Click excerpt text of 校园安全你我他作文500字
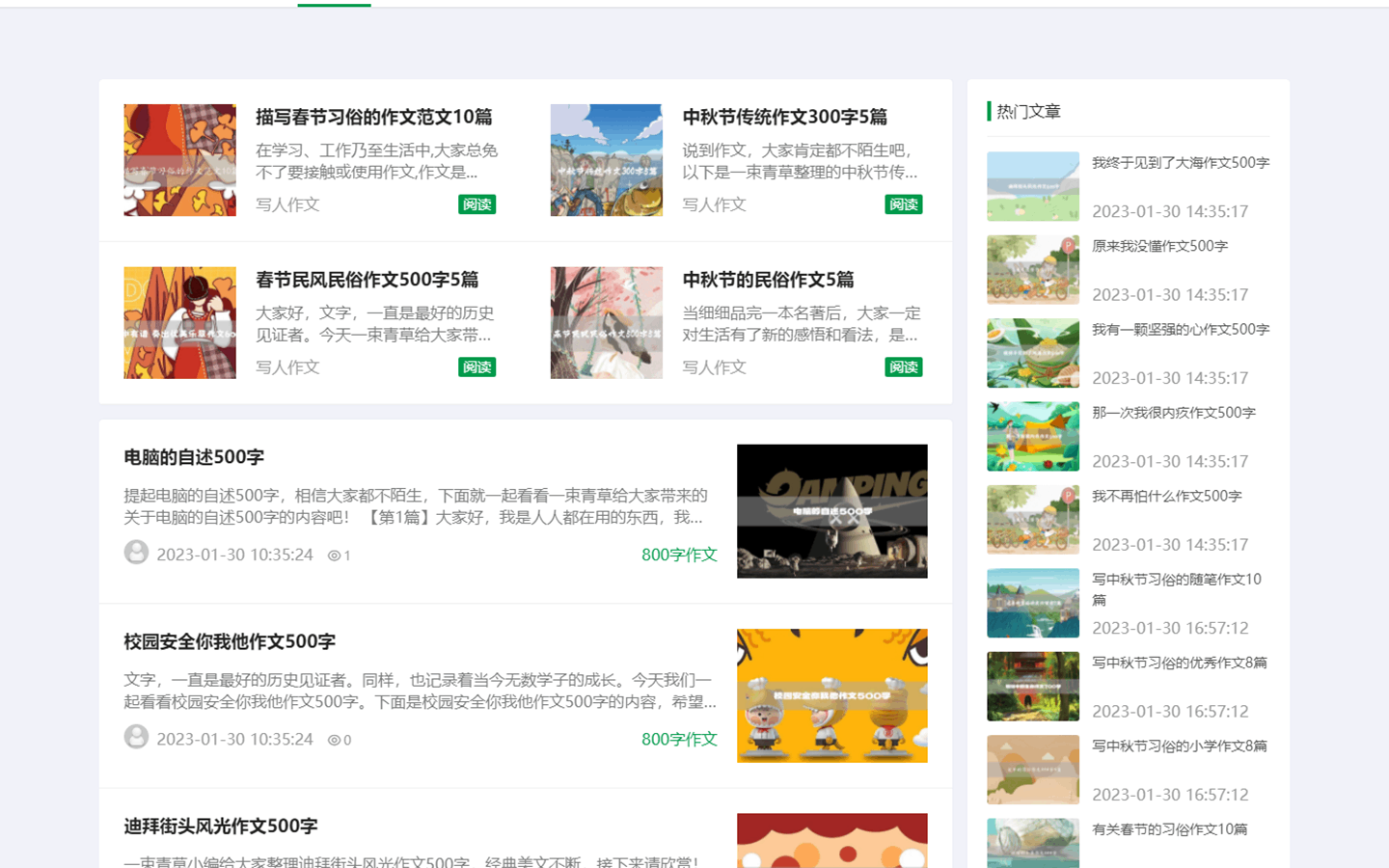 point(420,691)
